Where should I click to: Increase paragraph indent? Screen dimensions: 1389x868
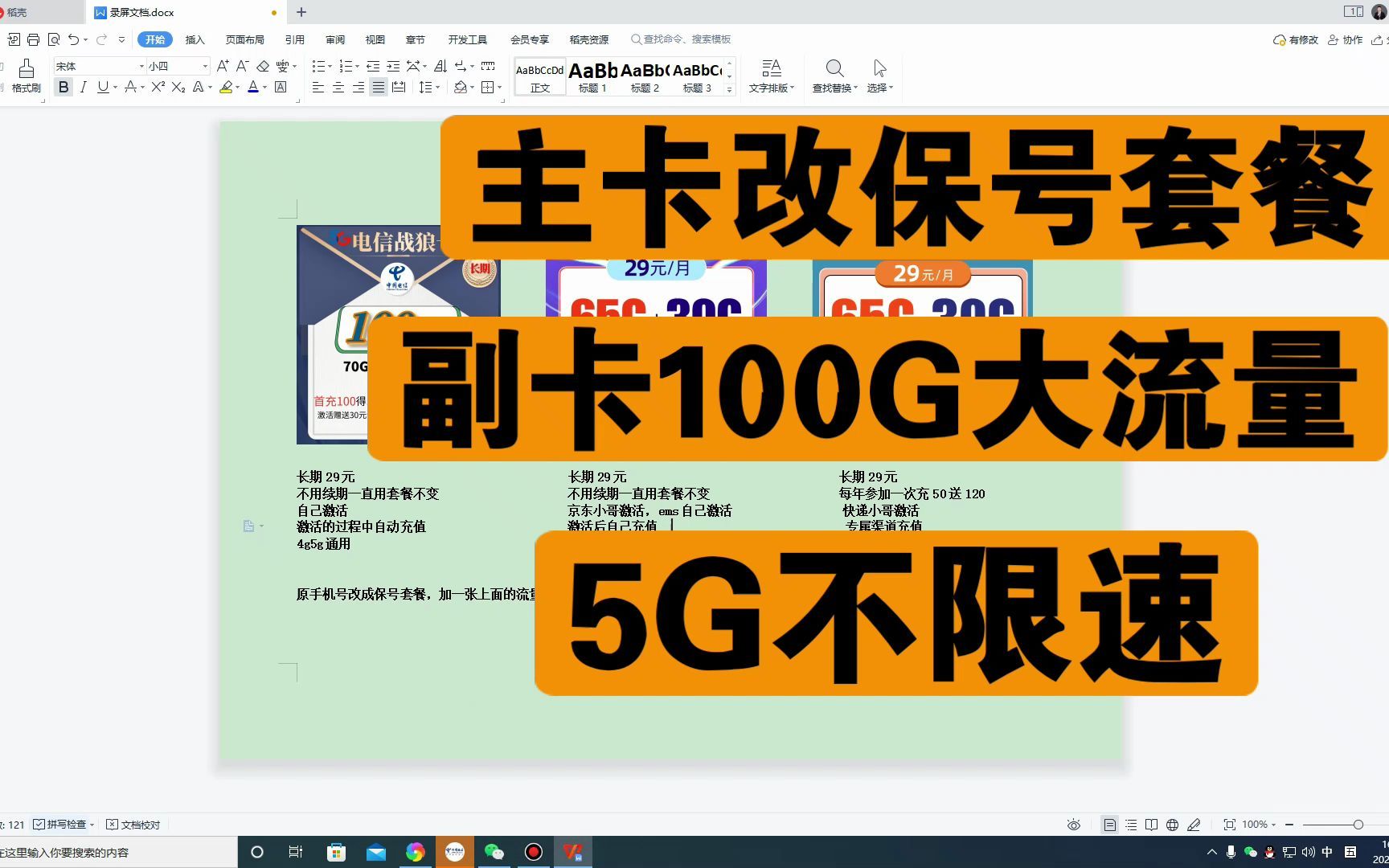pos(393,66)
